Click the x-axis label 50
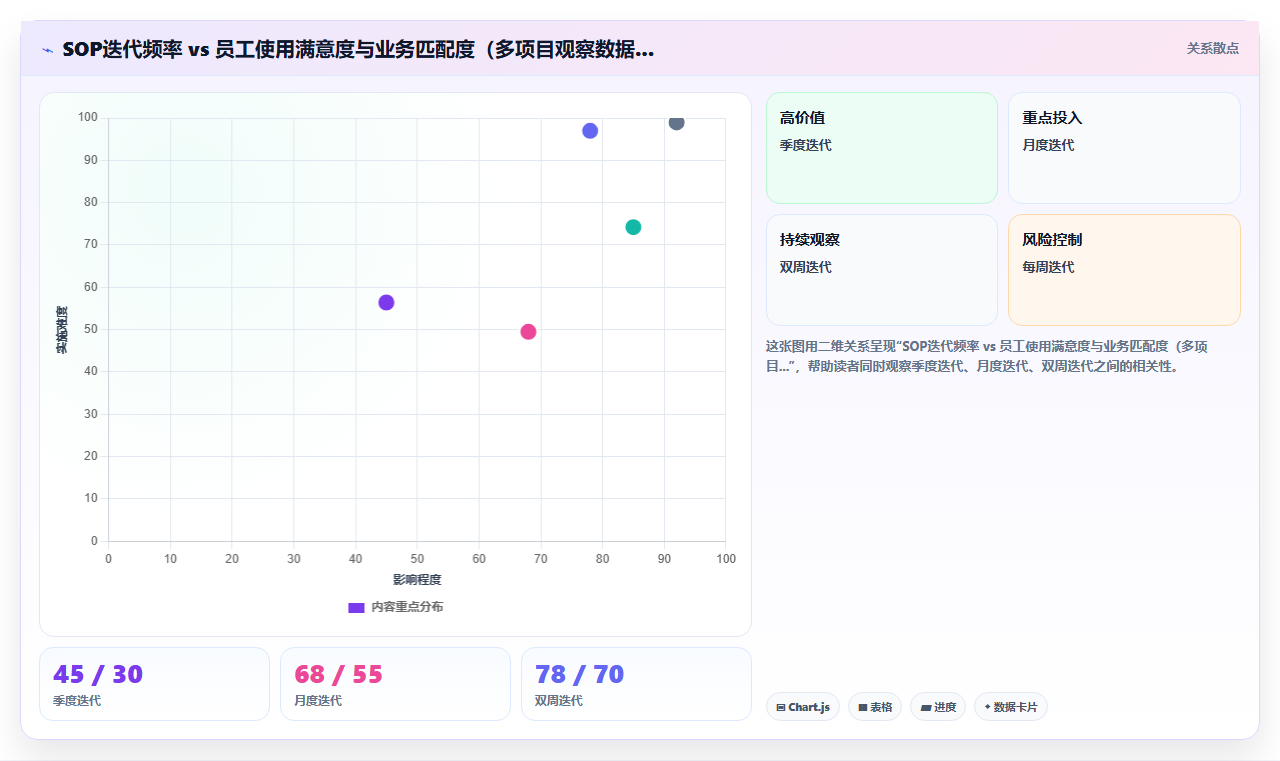 417,559
